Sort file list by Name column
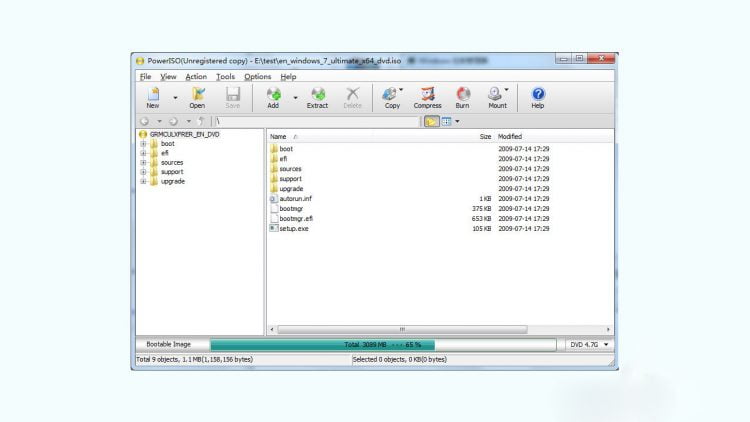The height and width of the screenshot is (422, 750). pos(278,137)
